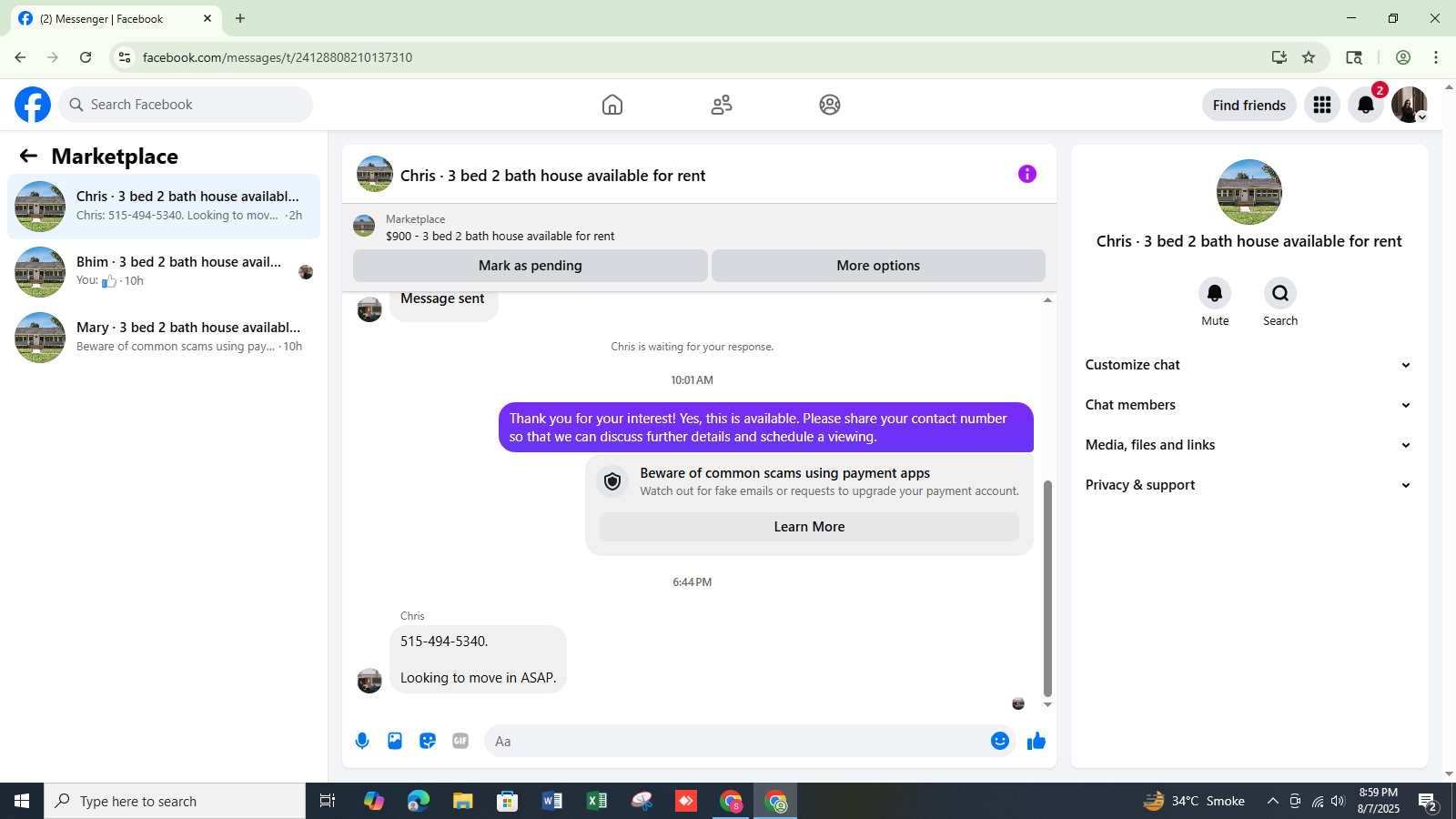Send a voice clip with microphone icon
Viewport: 1456px width, 819px height.
362,741
